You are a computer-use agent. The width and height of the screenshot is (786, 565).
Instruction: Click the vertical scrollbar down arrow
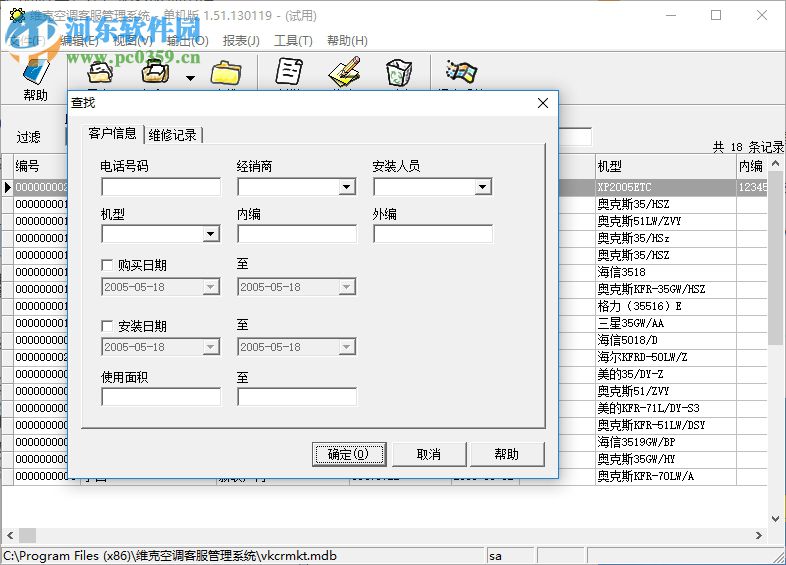tap(775, 519)
